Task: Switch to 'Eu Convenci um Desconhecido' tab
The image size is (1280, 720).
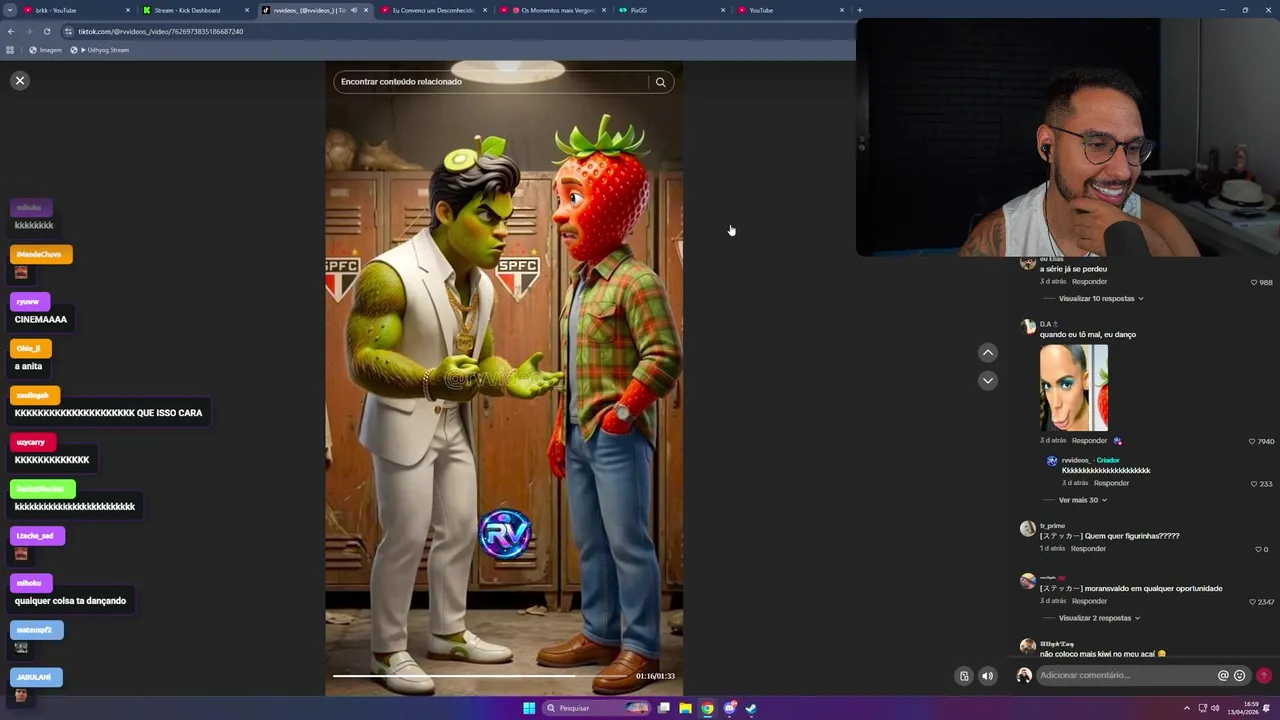Action: click(x=433, y=10)
